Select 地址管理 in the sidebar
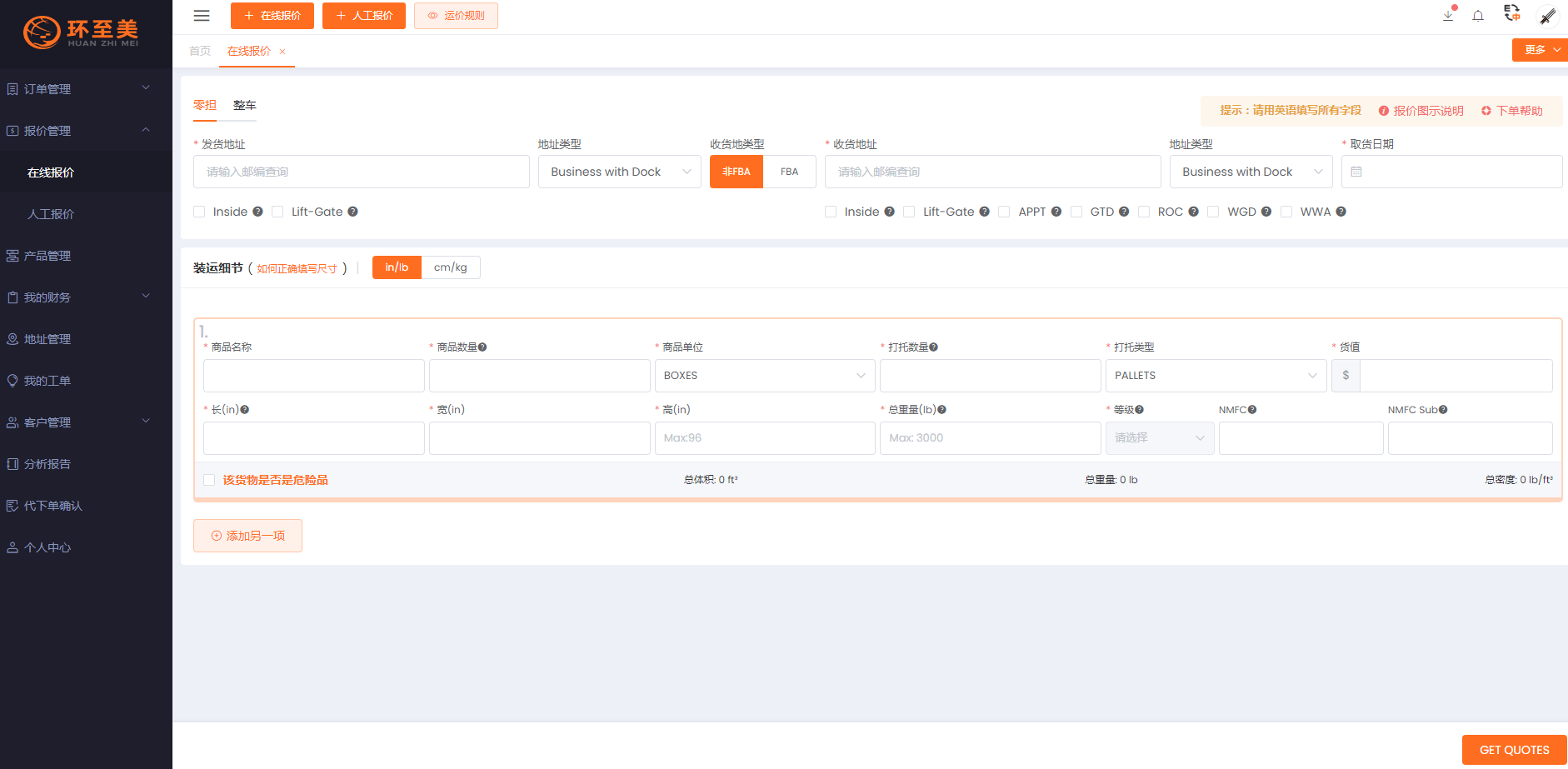 pos(47,338)
